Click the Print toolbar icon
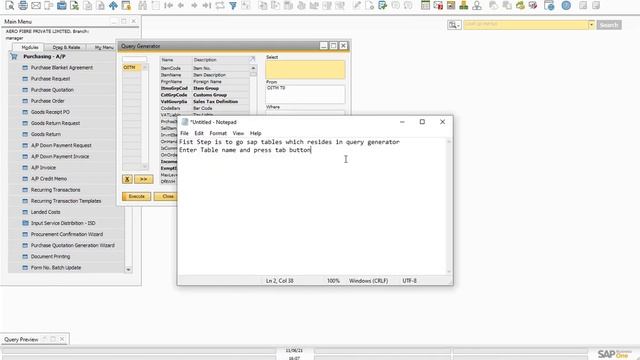This screenshot has height=360, width=640. 23,5
